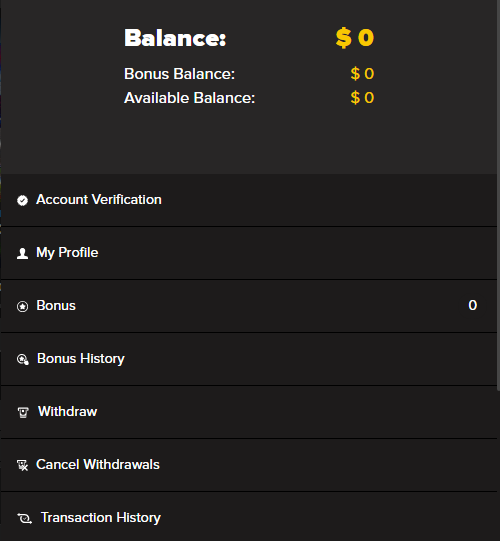Click the Cancel Withdrawals icon
Screen dimensions: 500x541
(x=23, y=465)
